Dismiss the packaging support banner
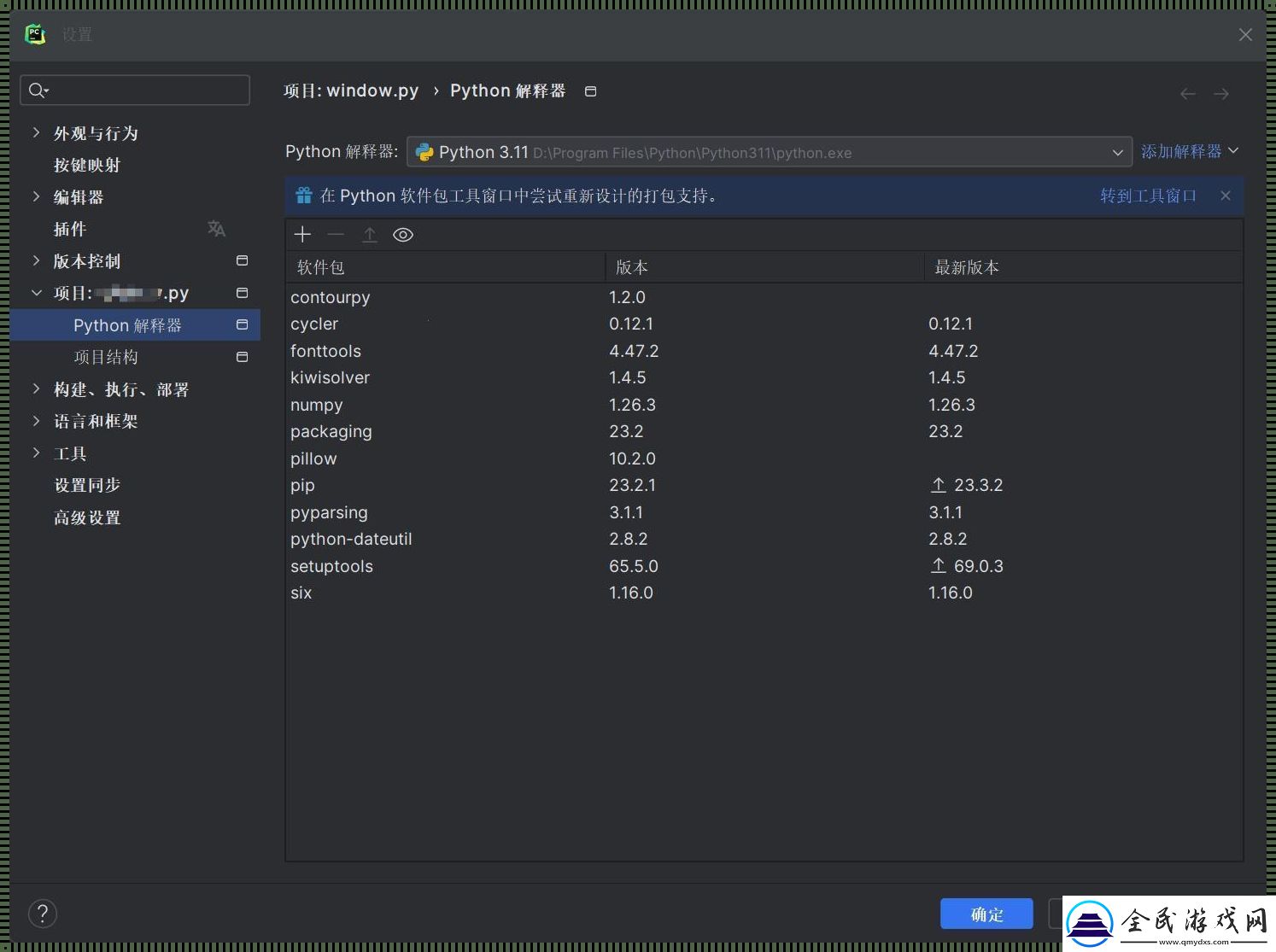This screenshot has height=952, width=1276. click(1226, 196)
